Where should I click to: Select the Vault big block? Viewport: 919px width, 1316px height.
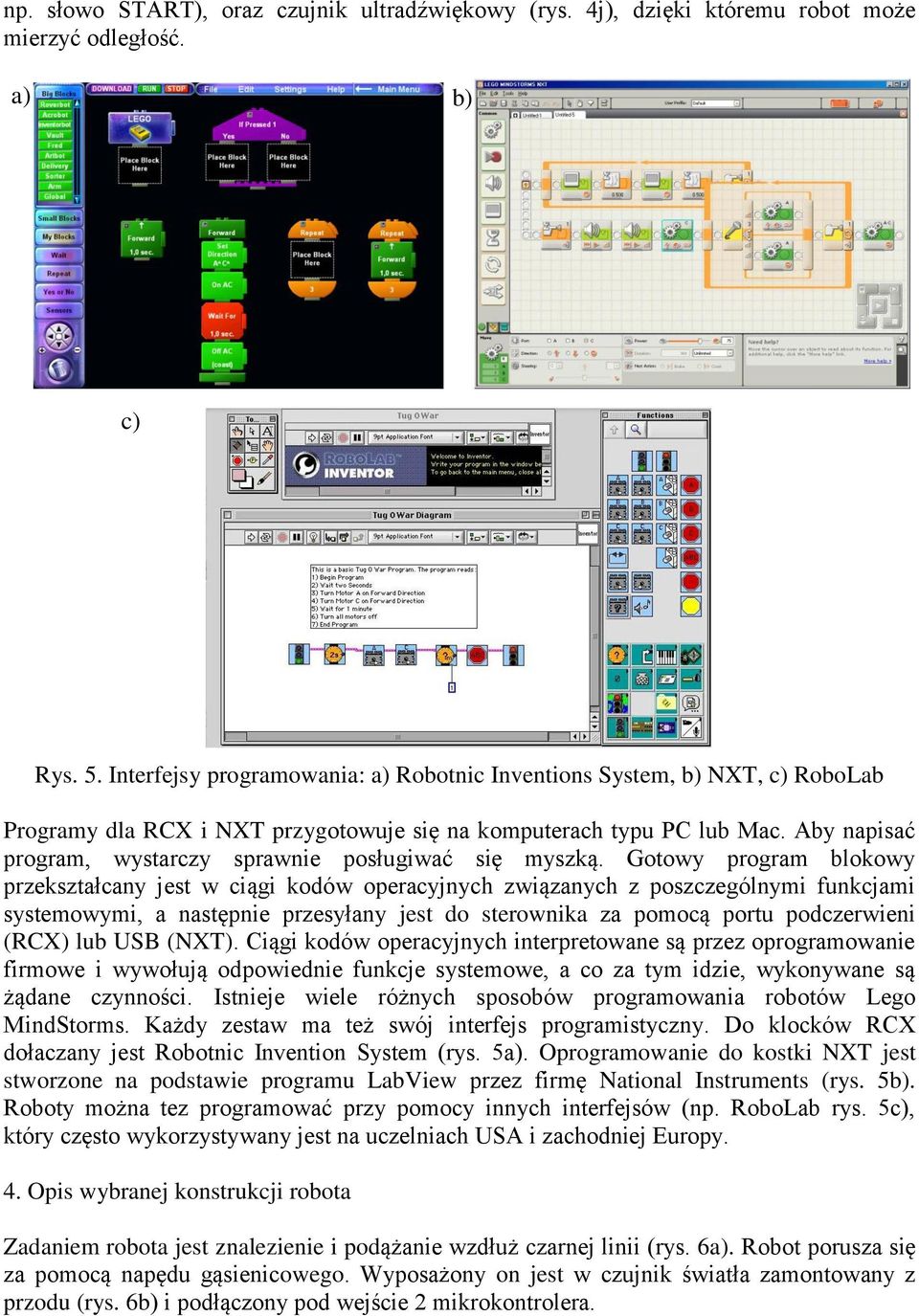[55, 135]
